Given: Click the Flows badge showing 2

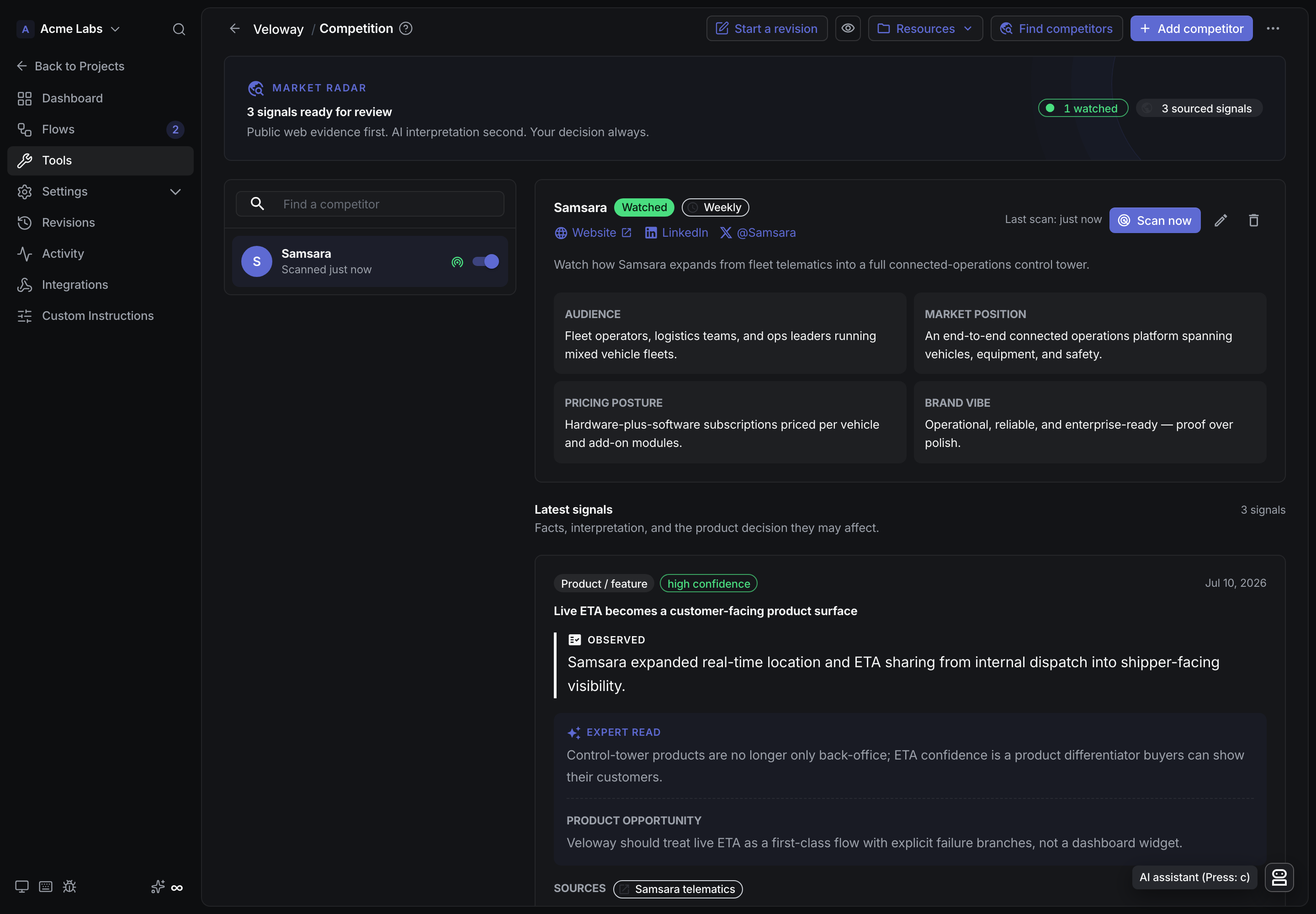Looking at the screenshot, I should (x=175, y=129).
